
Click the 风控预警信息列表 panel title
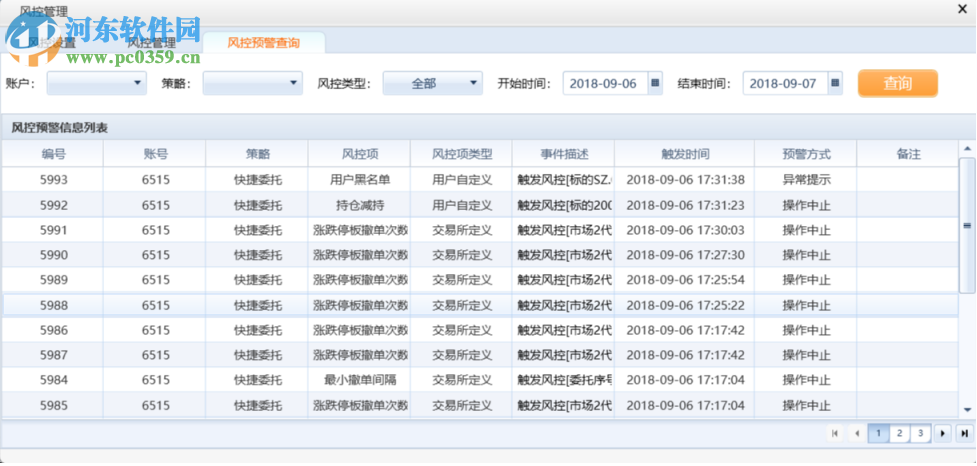coord(59,128)
